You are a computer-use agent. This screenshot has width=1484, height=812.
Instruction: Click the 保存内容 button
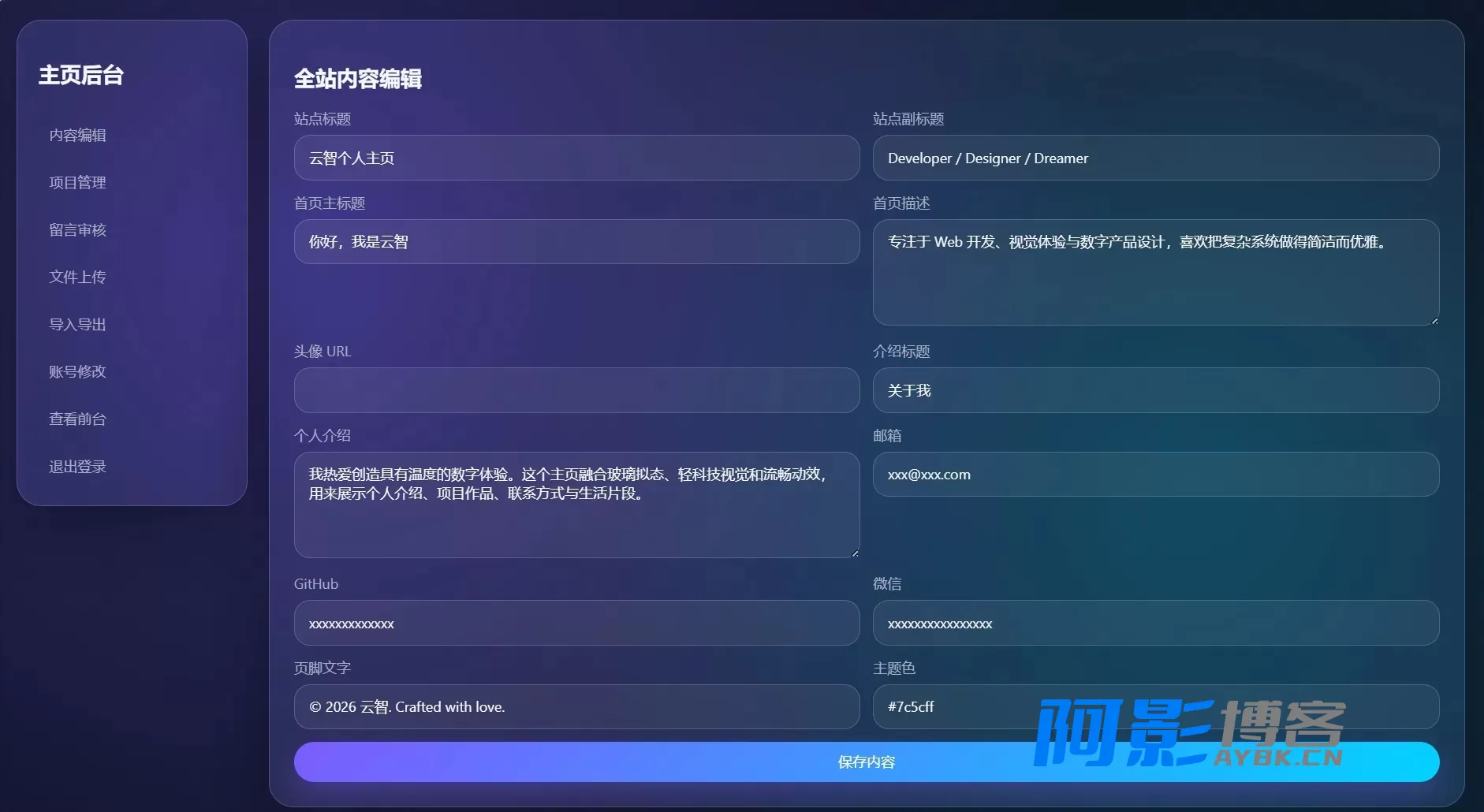(867, 762)
